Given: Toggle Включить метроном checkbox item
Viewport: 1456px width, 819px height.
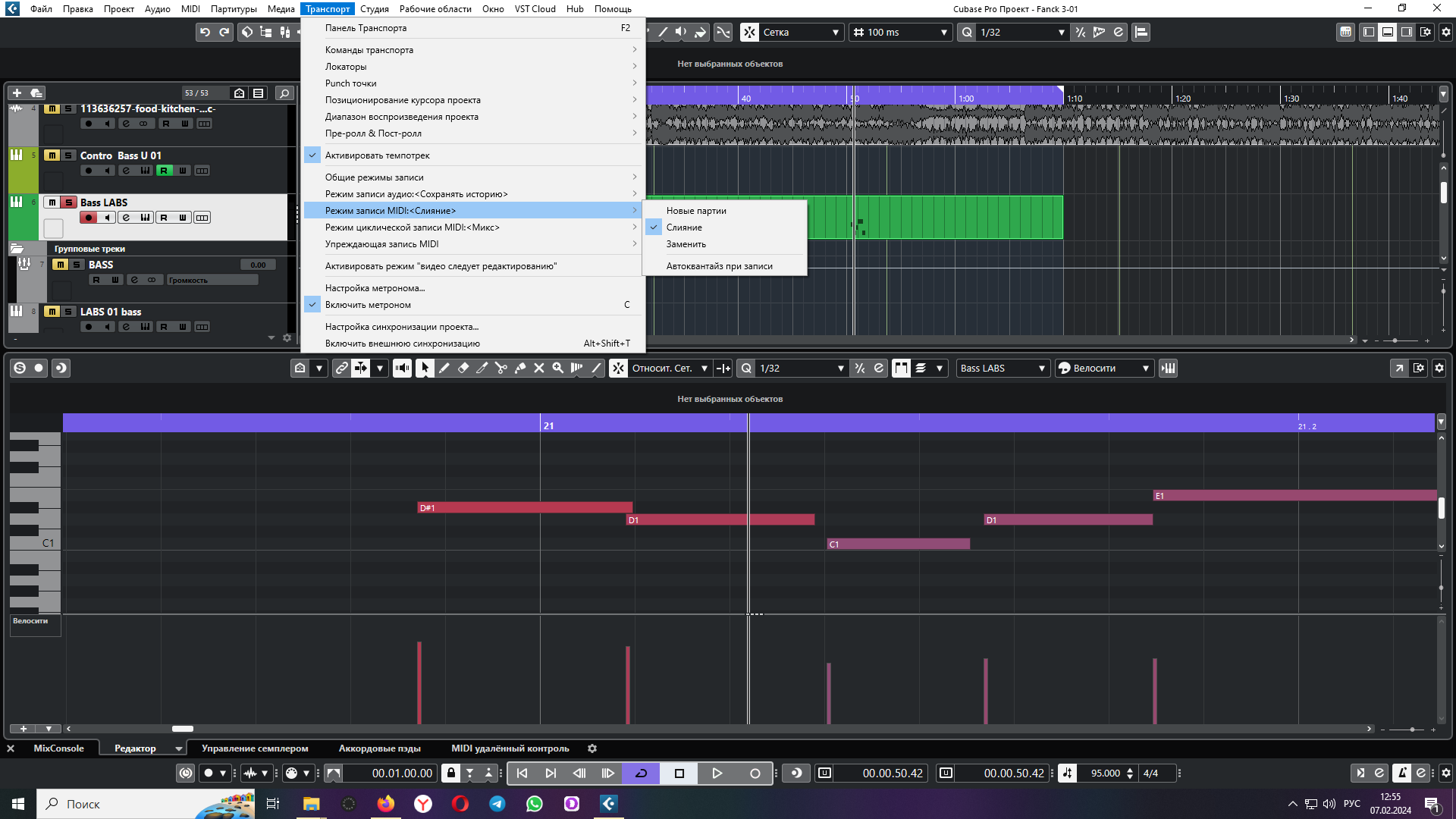Looking at the screenshot, I should coord(368,304).
